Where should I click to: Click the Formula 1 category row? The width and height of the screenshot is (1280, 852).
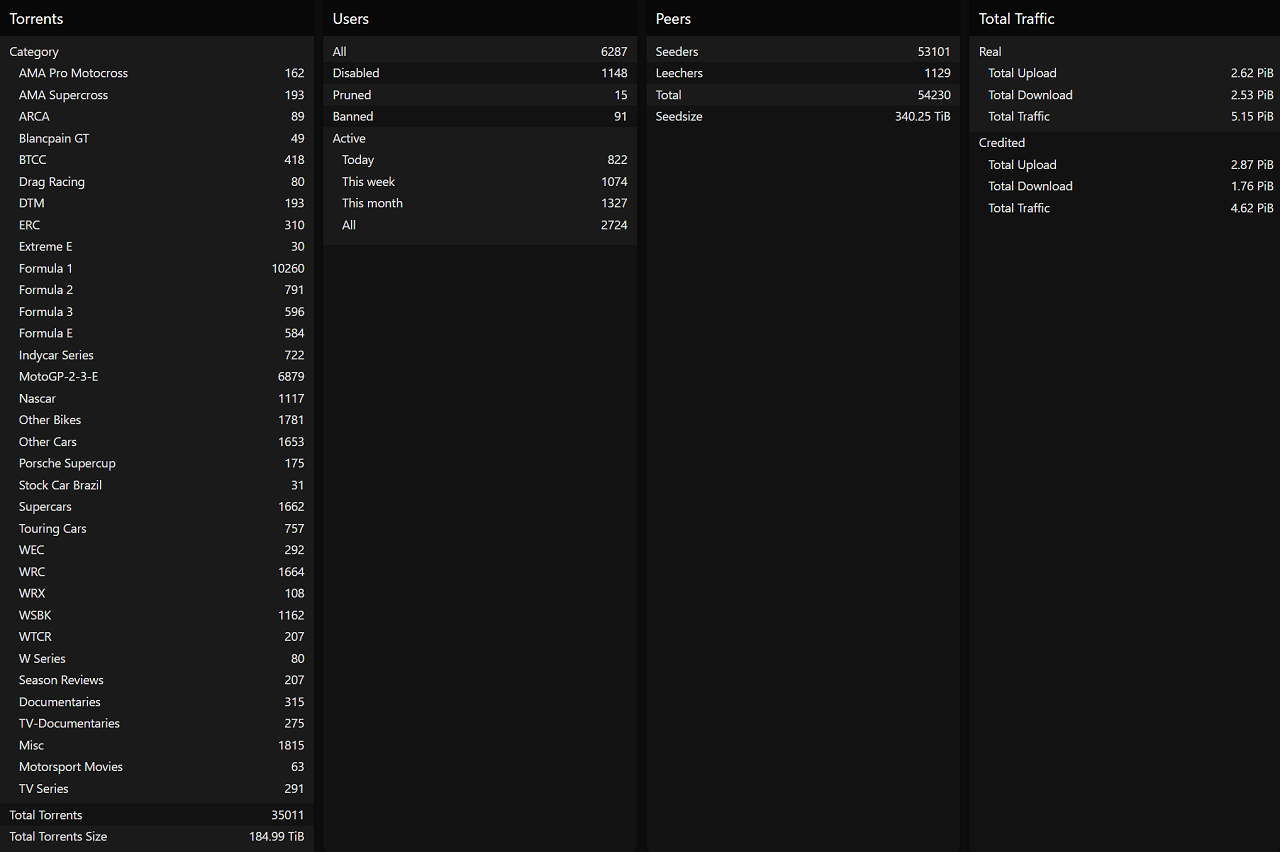pyautogui.click(x=46, y=268)
